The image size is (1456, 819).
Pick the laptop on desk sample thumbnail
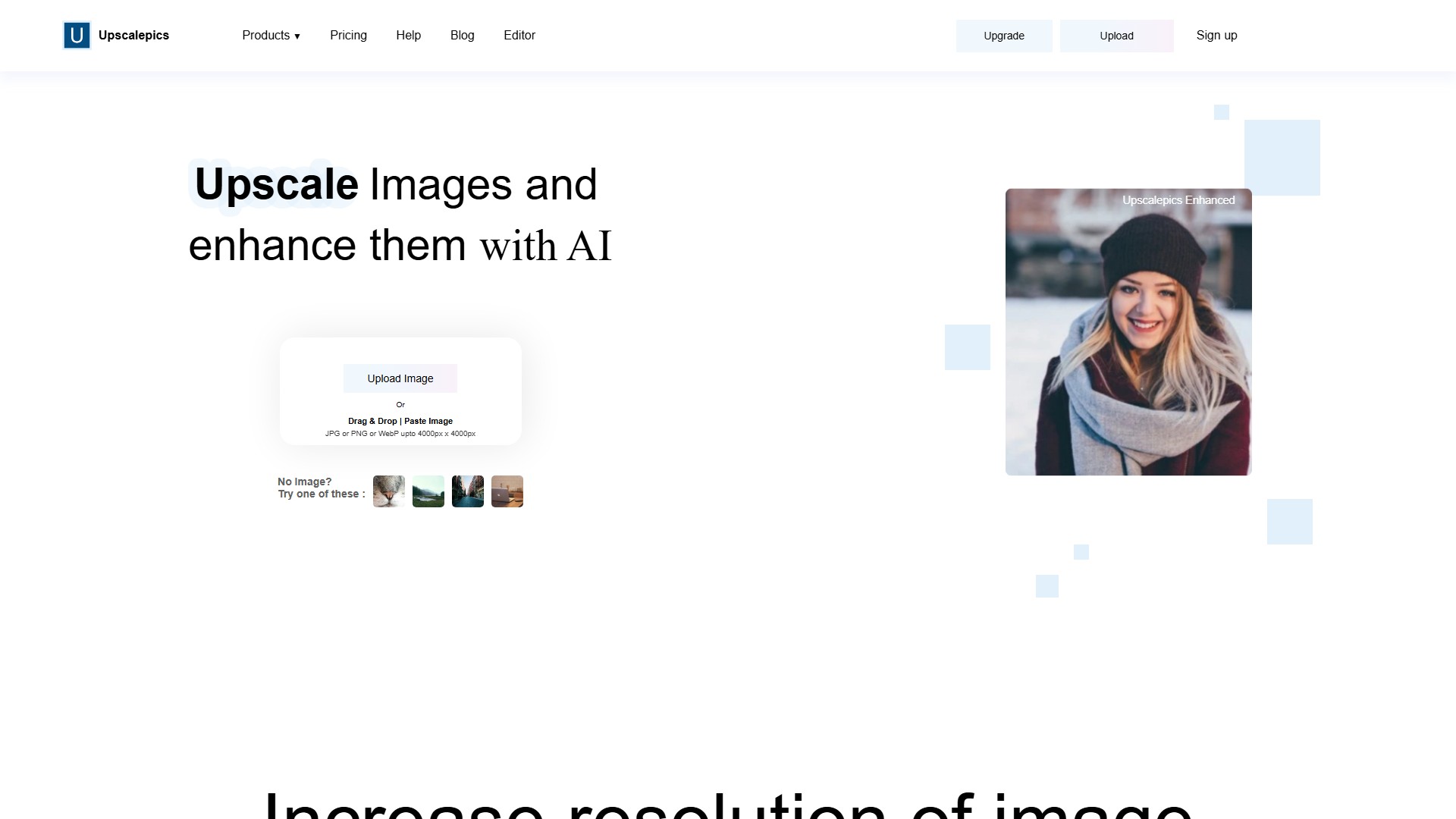coord(507,491)
